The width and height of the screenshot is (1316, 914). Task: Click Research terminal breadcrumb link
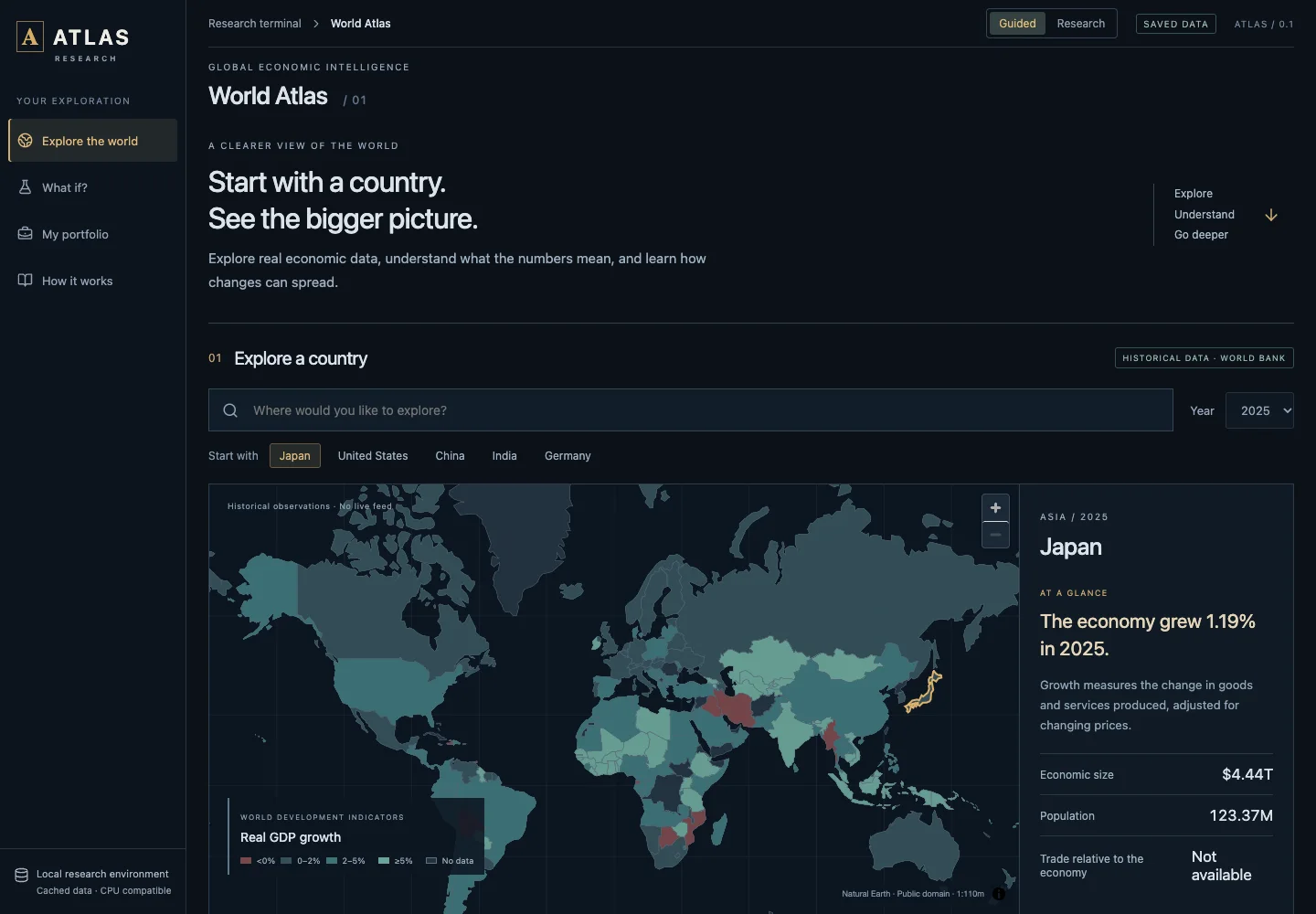[254, 24]
